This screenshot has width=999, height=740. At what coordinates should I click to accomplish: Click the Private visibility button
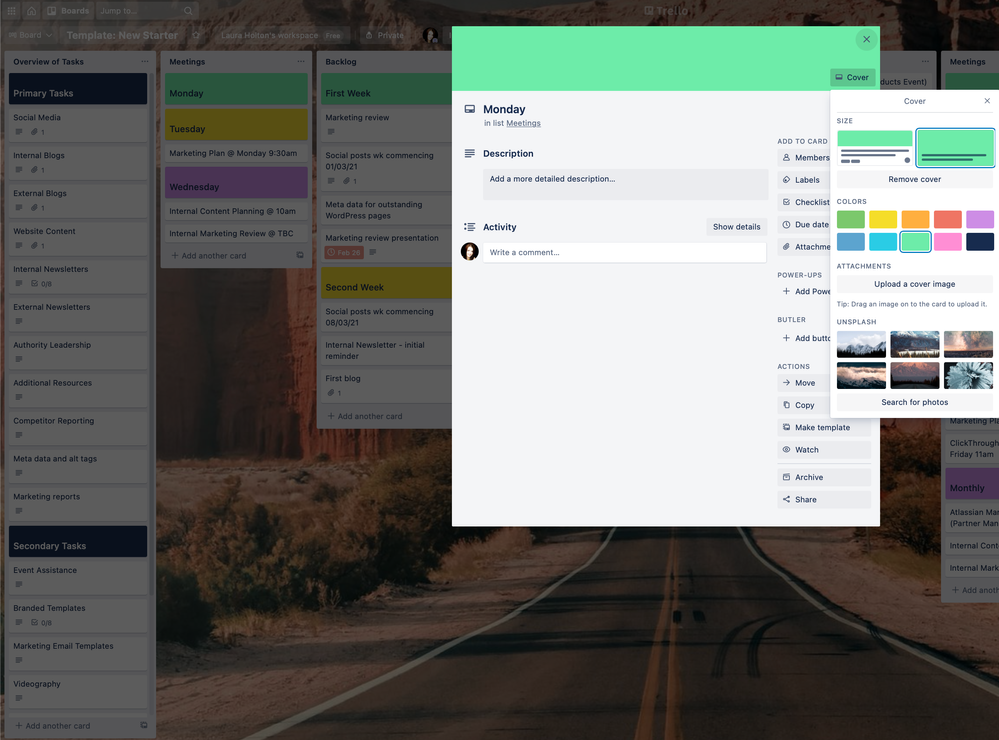point(384,35)
